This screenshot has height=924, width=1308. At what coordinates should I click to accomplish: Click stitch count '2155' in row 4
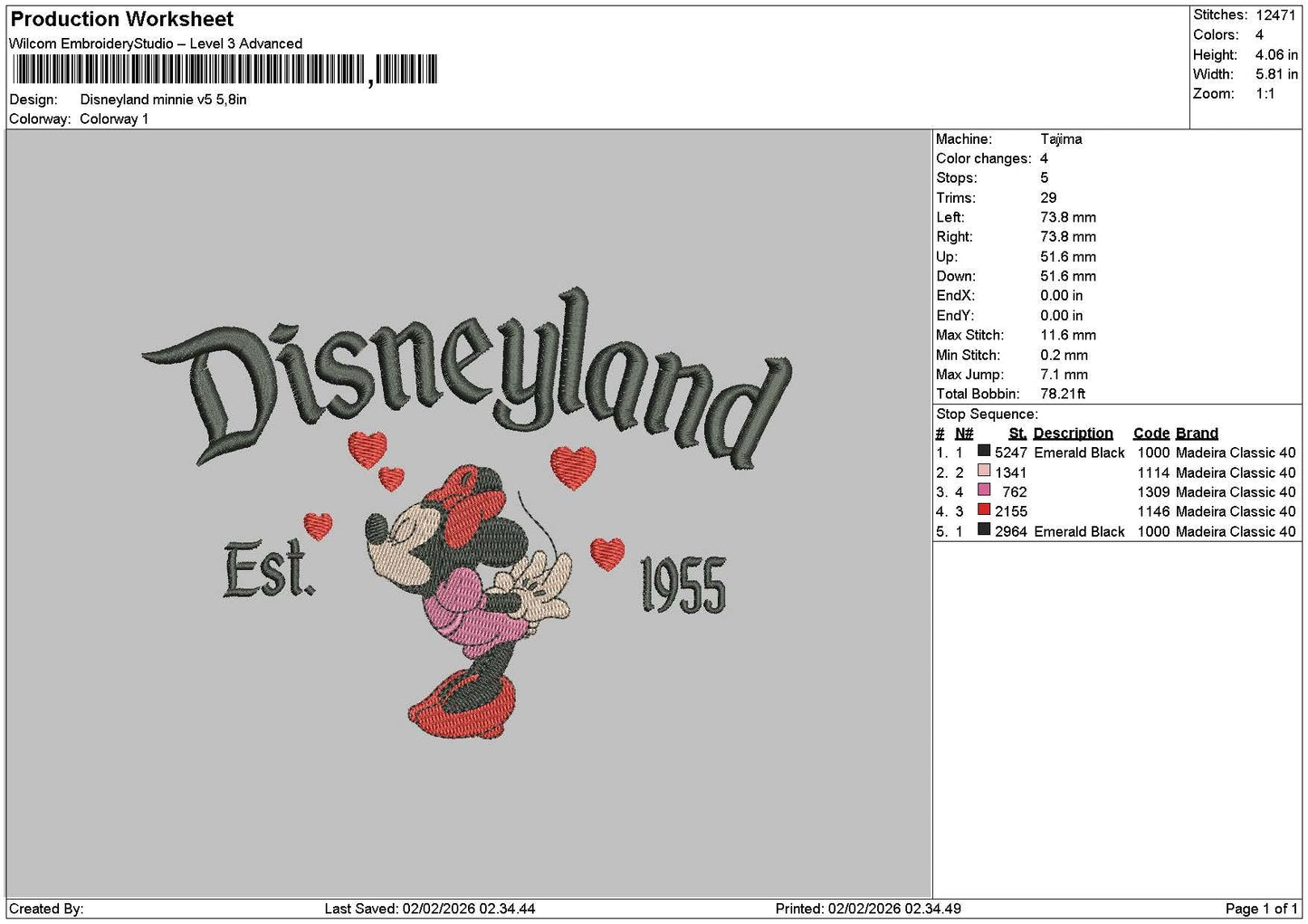(1011, 511)
